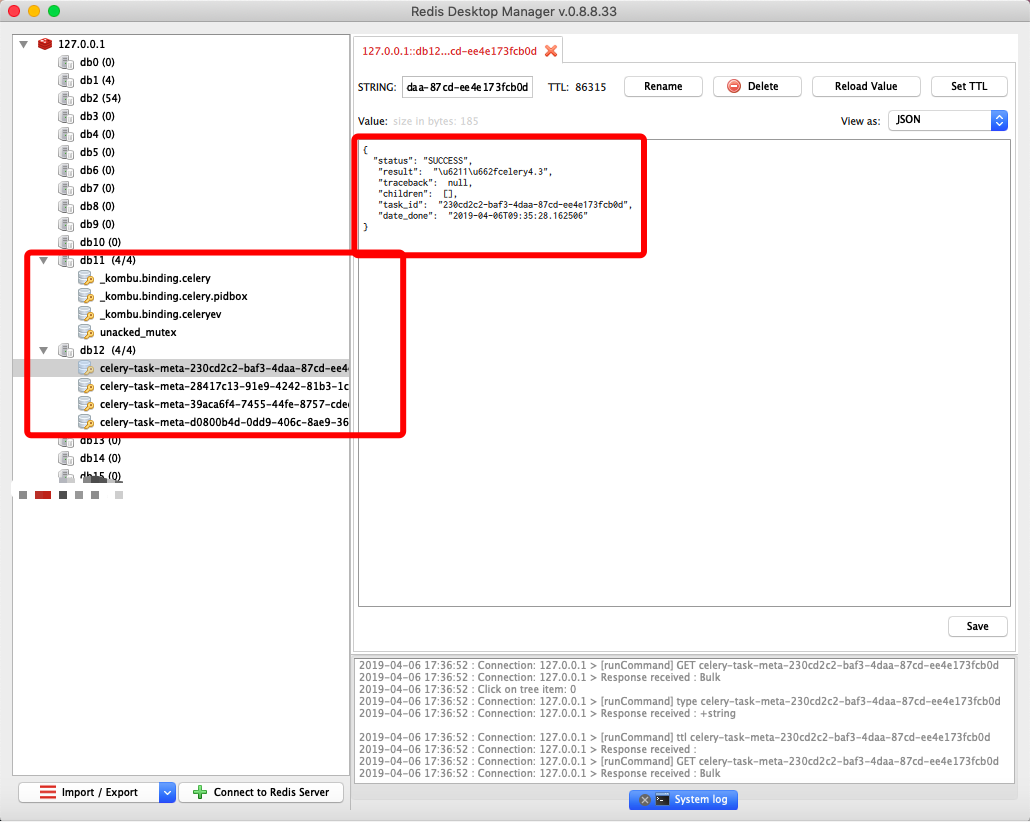Viewport: 1030px width, 822px height.
Task: Click the terminal icon on System log button
Action: (x=662, y=799)
